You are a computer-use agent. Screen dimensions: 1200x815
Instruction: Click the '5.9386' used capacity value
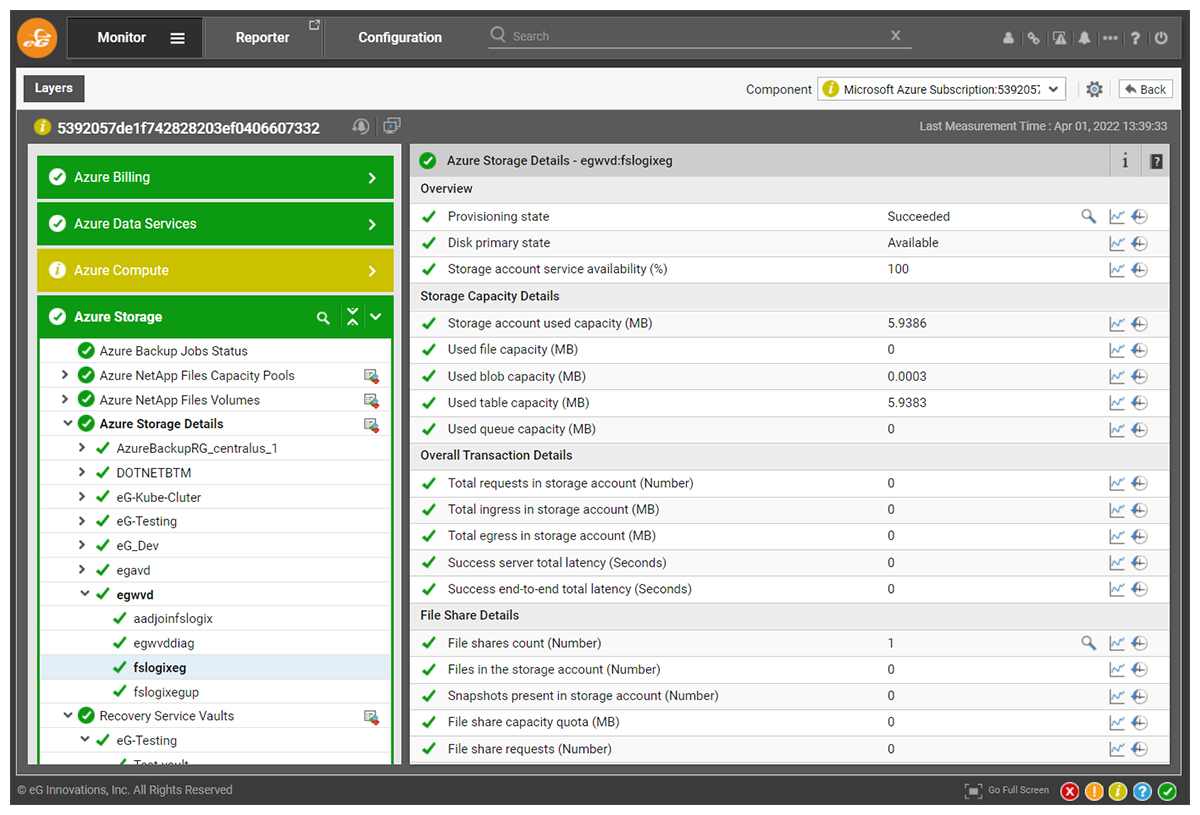point(907,323)
